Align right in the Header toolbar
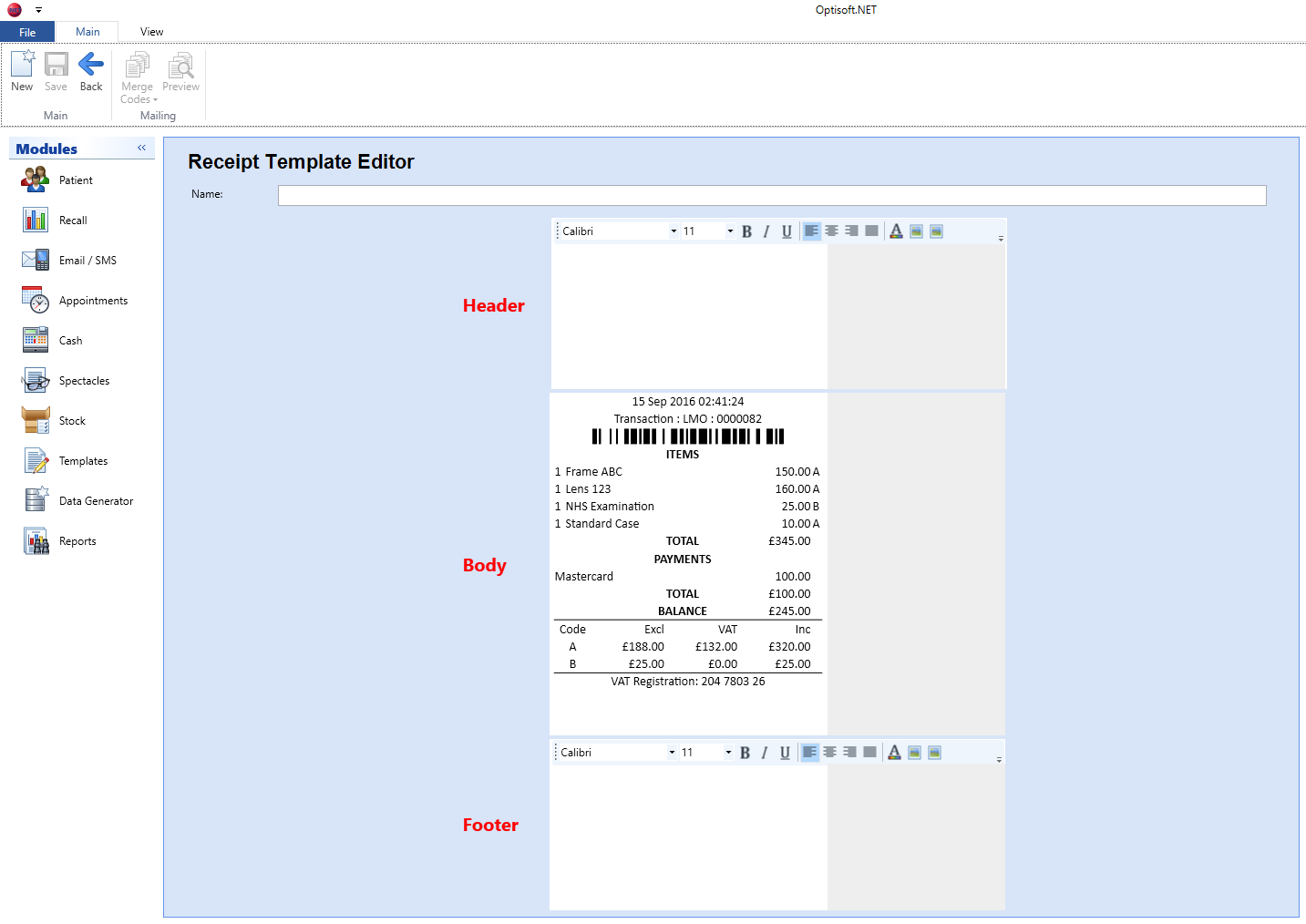 click(851, 231)
